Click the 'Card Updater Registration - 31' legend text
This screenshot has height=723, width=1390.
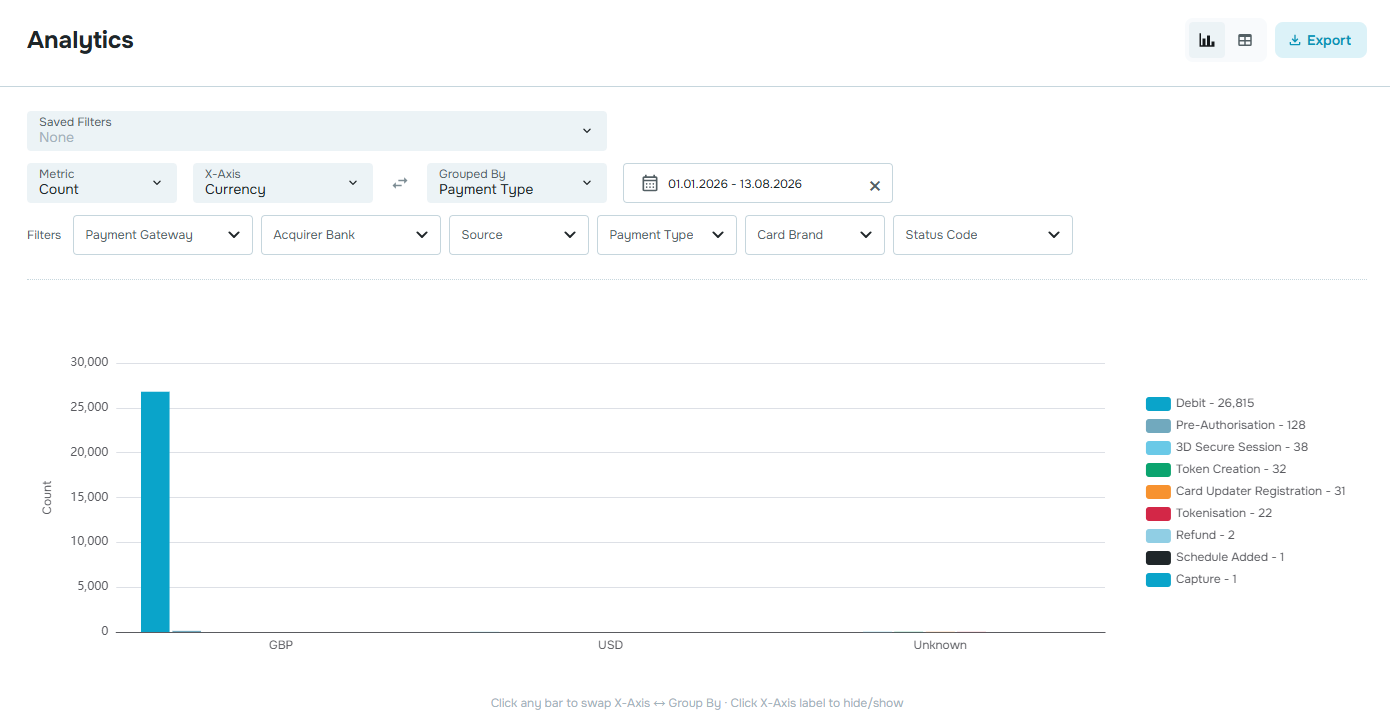pyautogui.click(x=1261, y=491)
